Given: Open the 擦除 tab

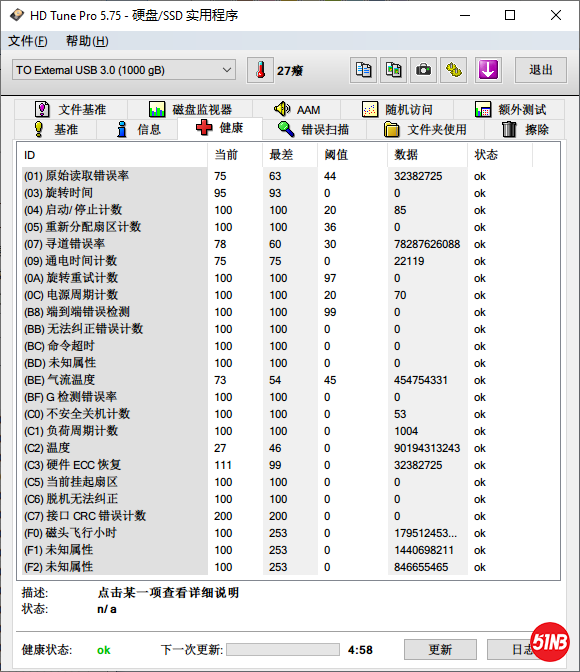Looking at the screenshot, I should 525,129.
